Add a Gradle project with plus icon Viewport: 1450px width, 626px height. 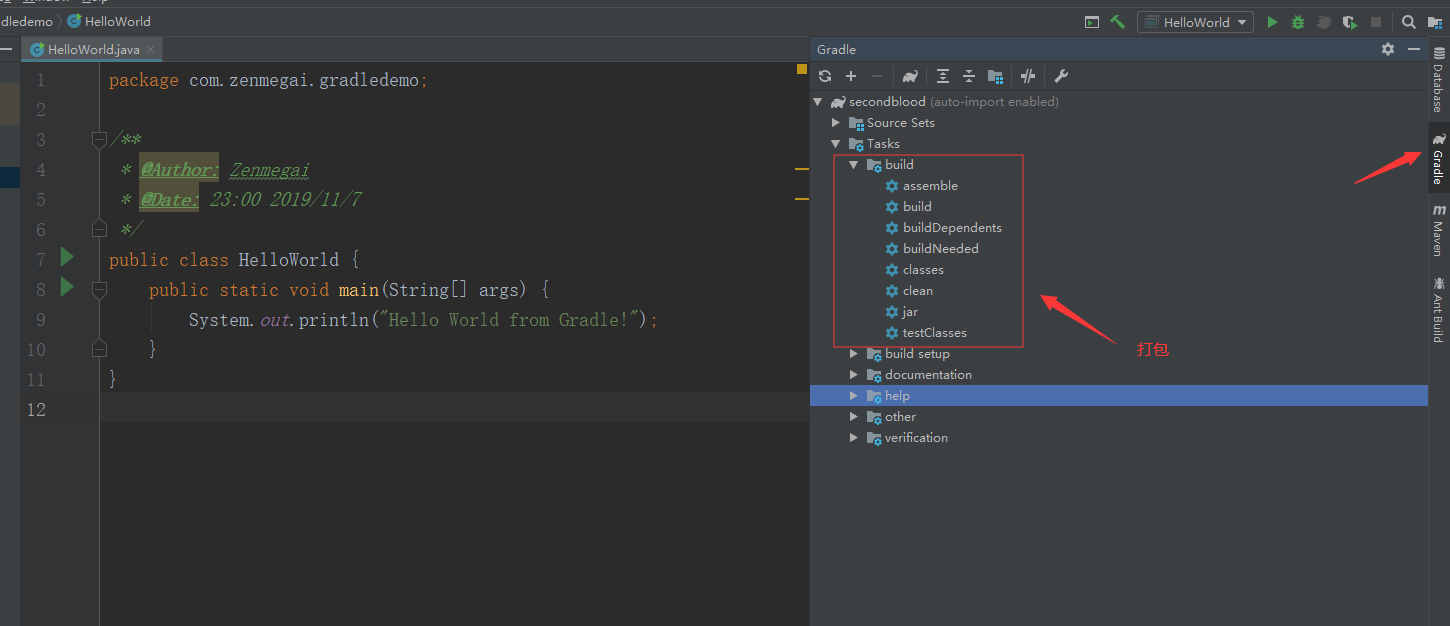(x=851, y=76)
